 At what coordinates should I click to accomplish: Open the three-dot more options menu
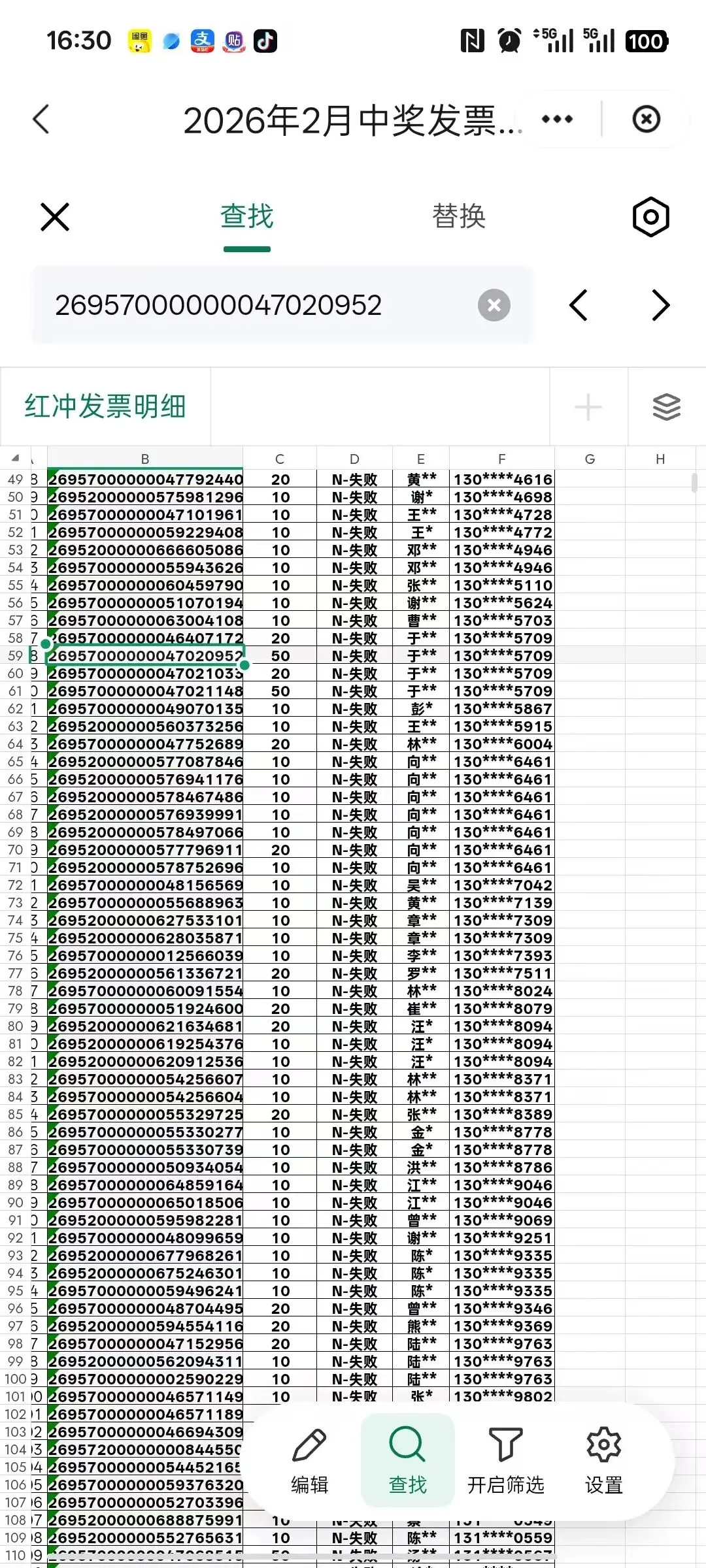pyautogui.click(x=557, y=119)
